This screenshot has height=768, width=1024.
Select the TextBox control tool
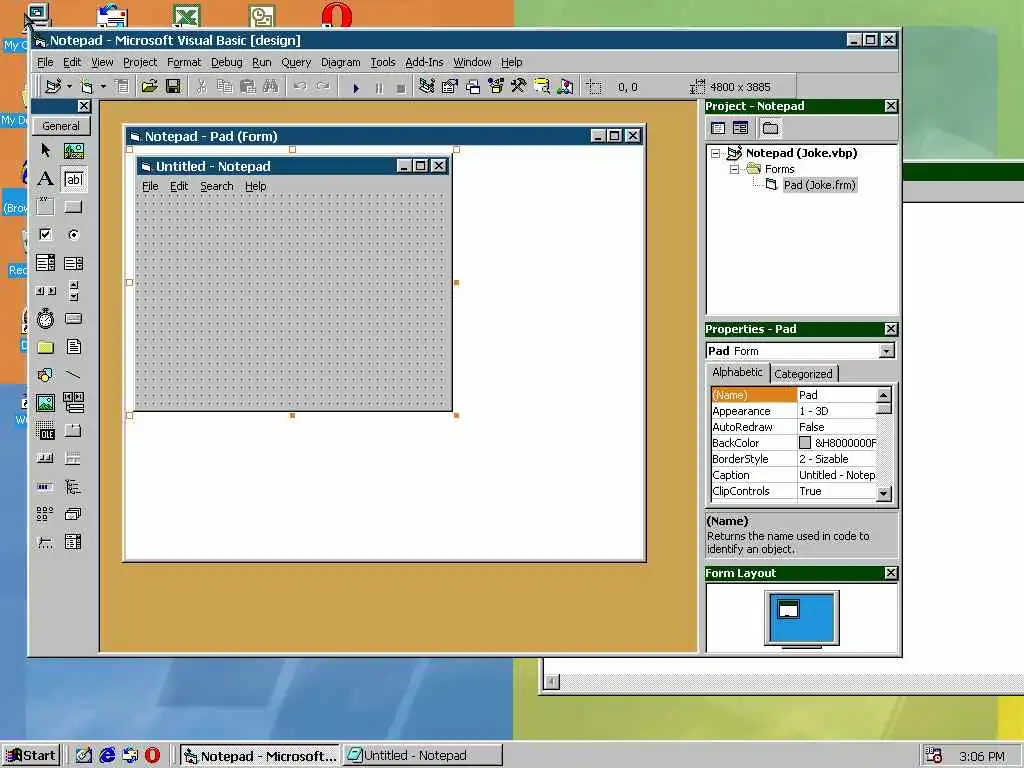point(74,179)
